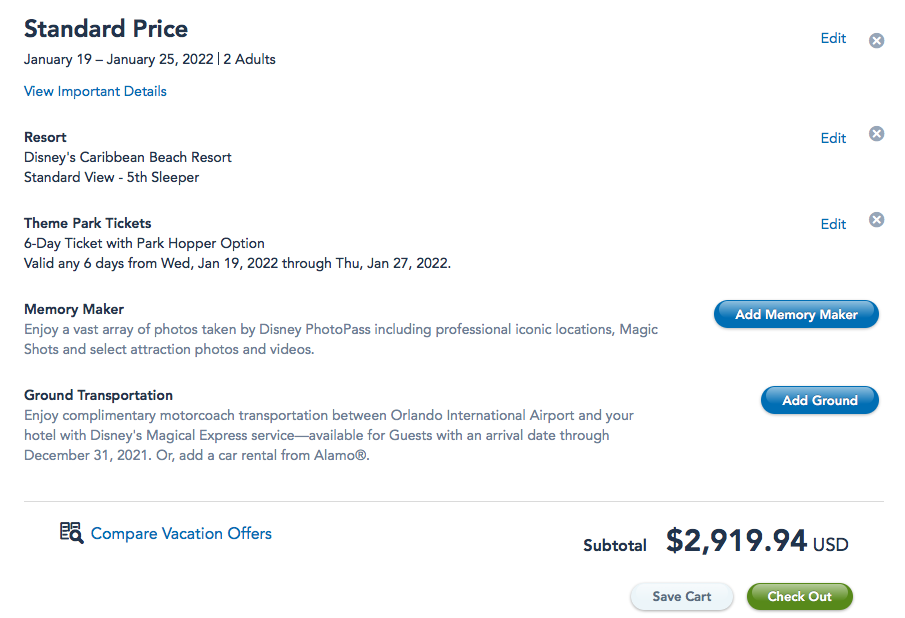Save the cart with Save Cart

point(681,597)
